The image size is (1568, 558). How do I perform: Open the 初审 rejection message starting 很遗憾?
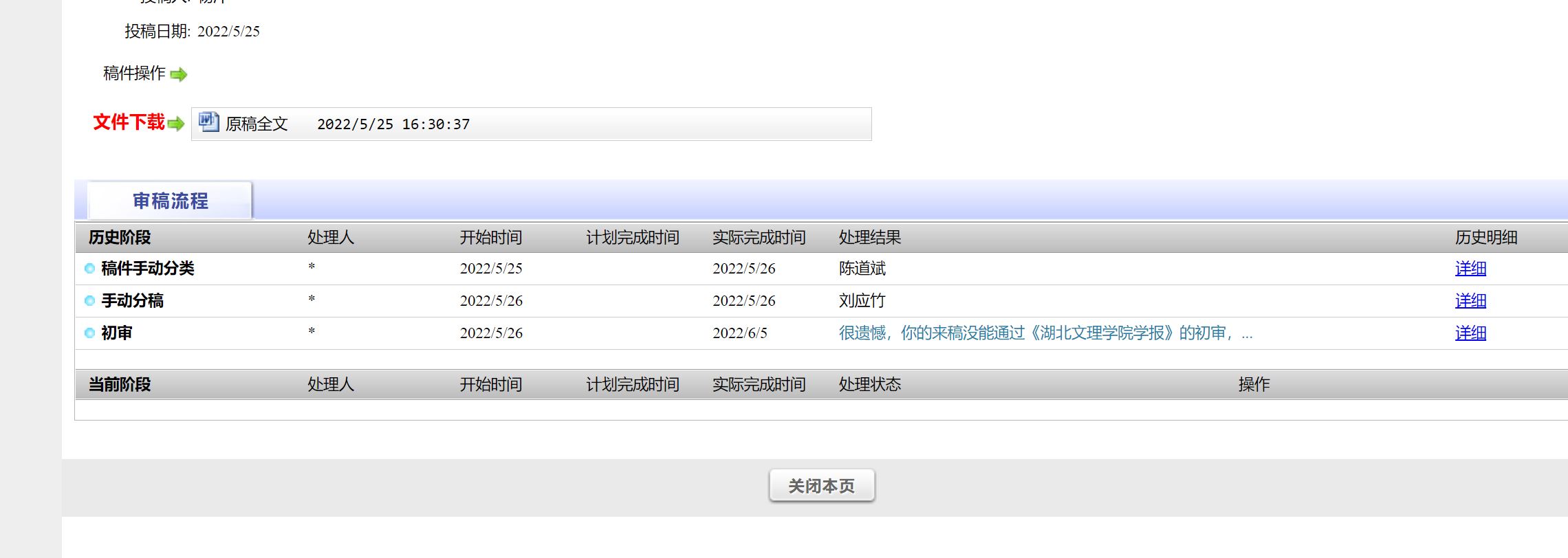pyautogui.click(x=1045, y=333)
